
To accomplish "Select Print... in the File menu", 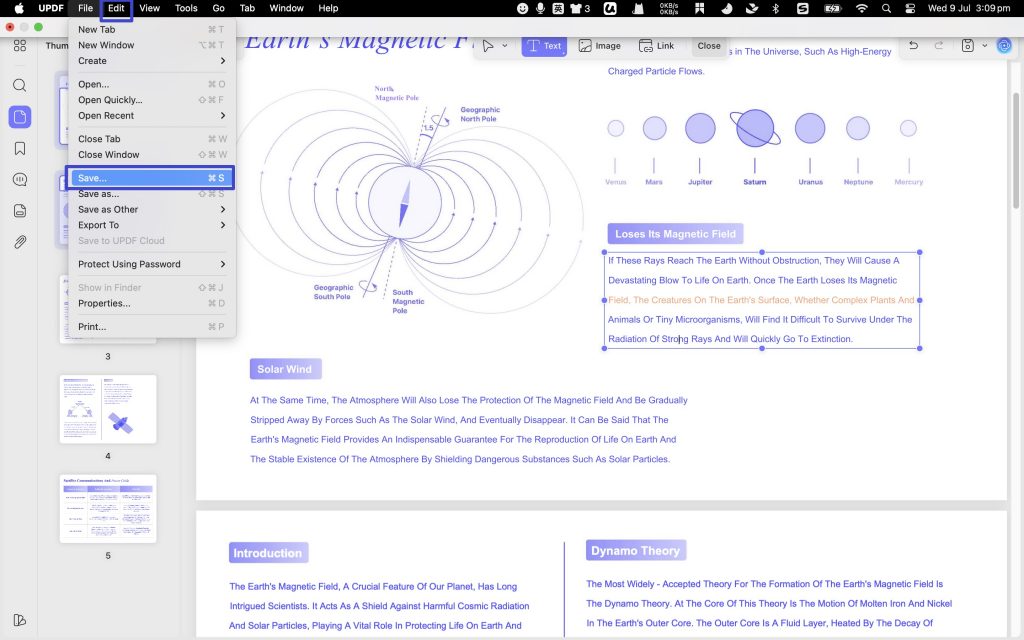I will (152, 327).
